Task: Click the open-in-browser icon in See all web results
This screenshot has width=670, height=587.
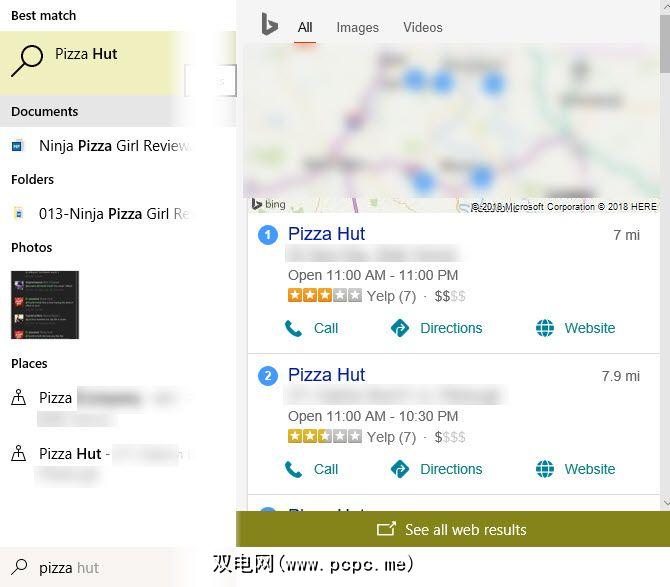Action: (x=386, y=529)
